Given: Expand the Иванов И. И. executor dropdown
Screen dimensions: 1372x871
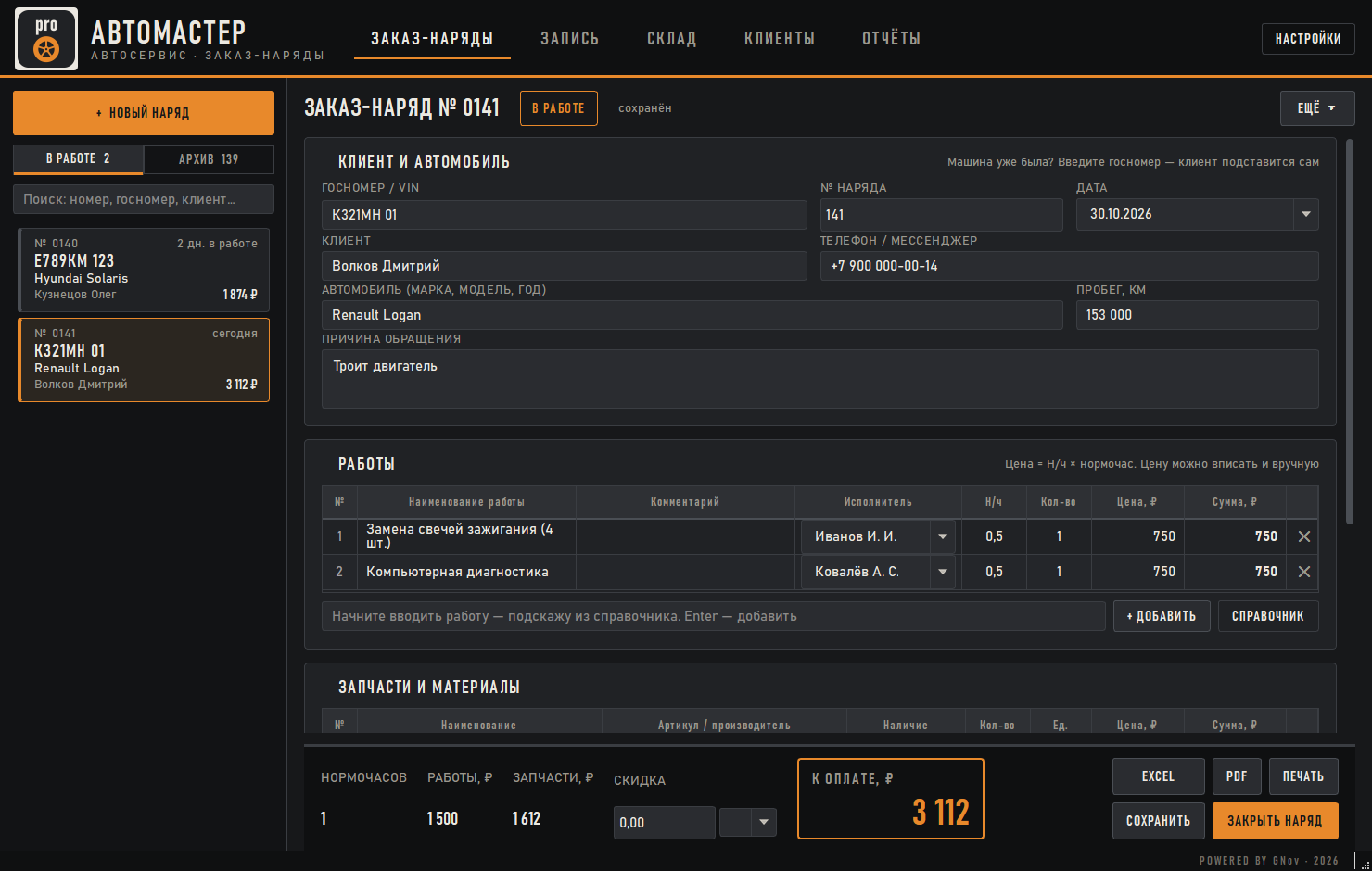Looking at the screenshot, I should point(943,536).
